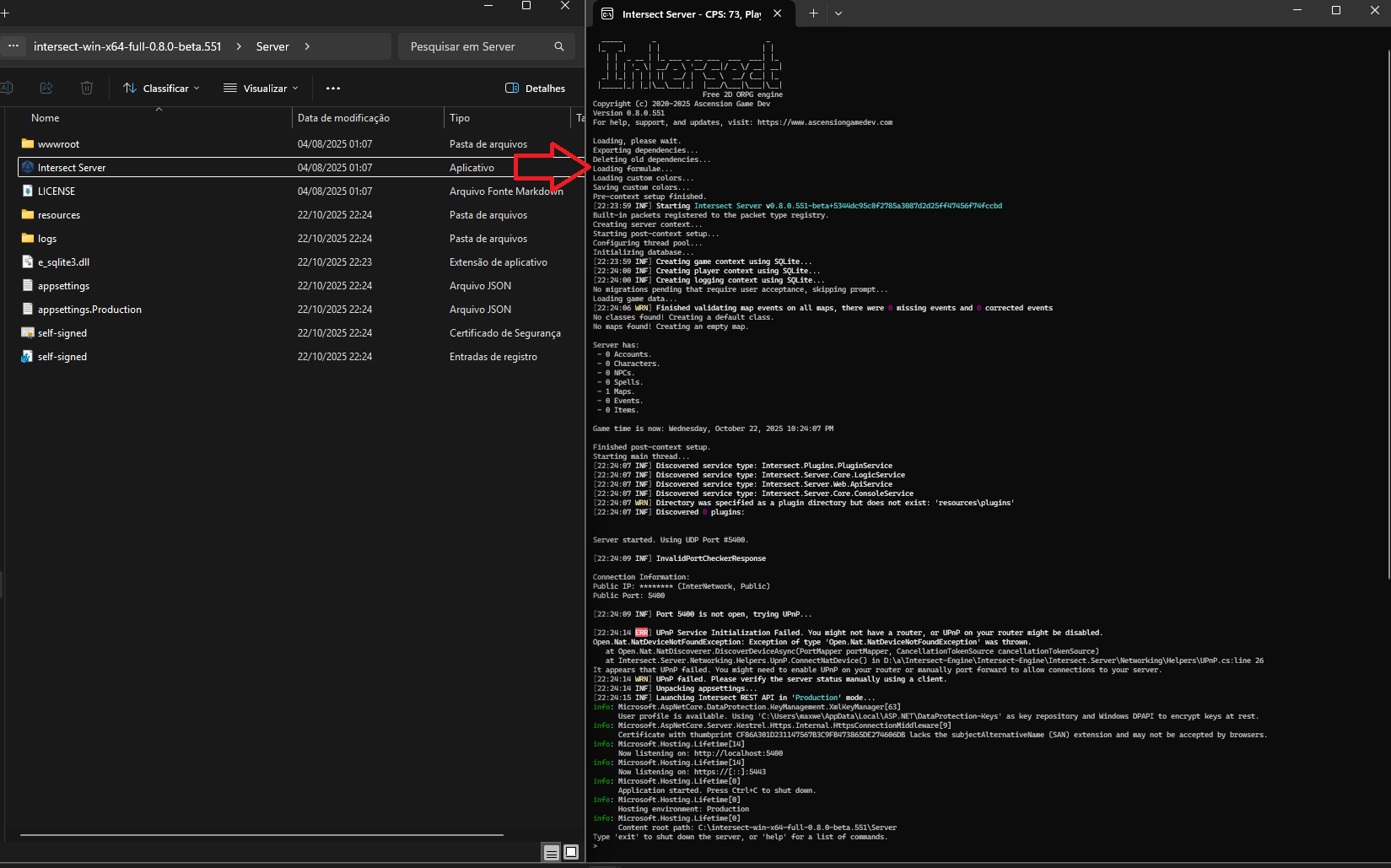Switch to the Intersect Server terminal tab
This screenshot has height=868, width=1391.
(693, 13)
